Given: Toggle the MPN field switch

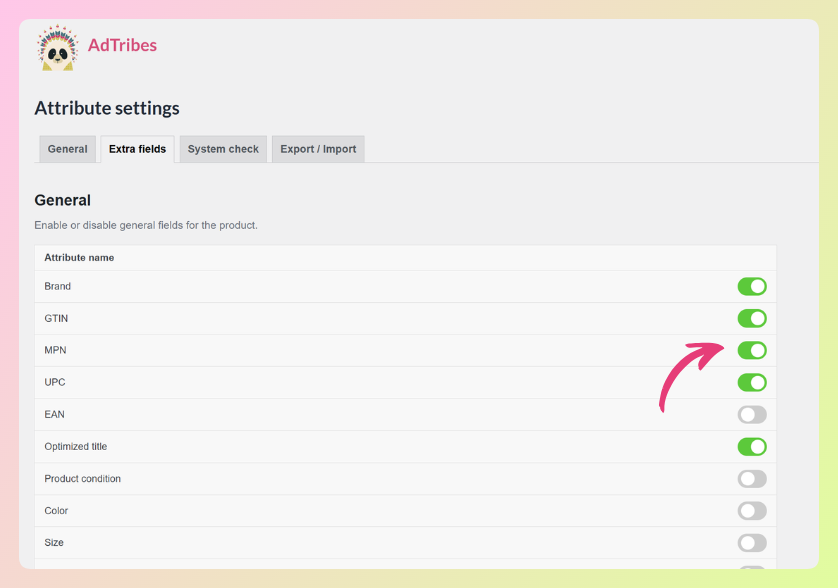Looking at the screenshot, I should (x=752, y=351).
